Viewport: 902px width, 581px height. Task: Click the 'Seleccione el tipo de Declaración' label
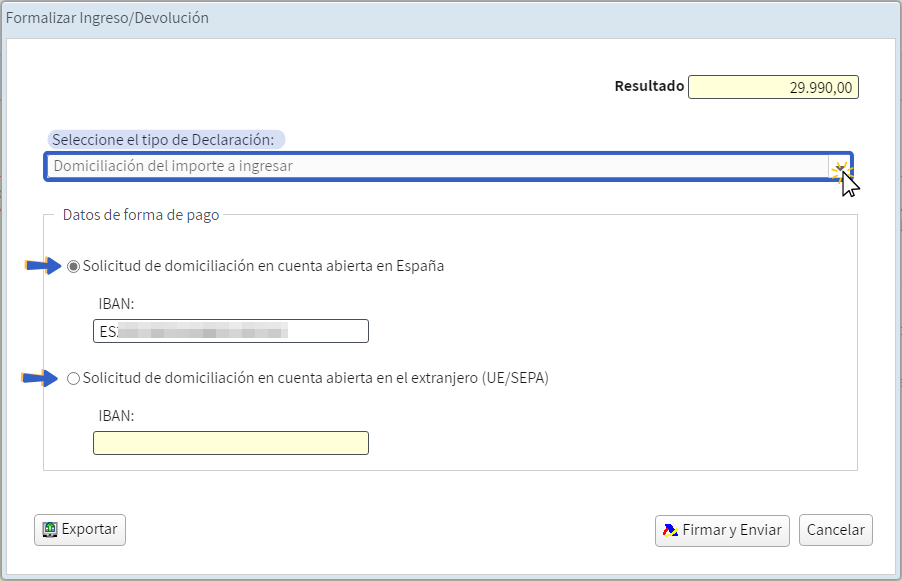[x=166, y=139]
